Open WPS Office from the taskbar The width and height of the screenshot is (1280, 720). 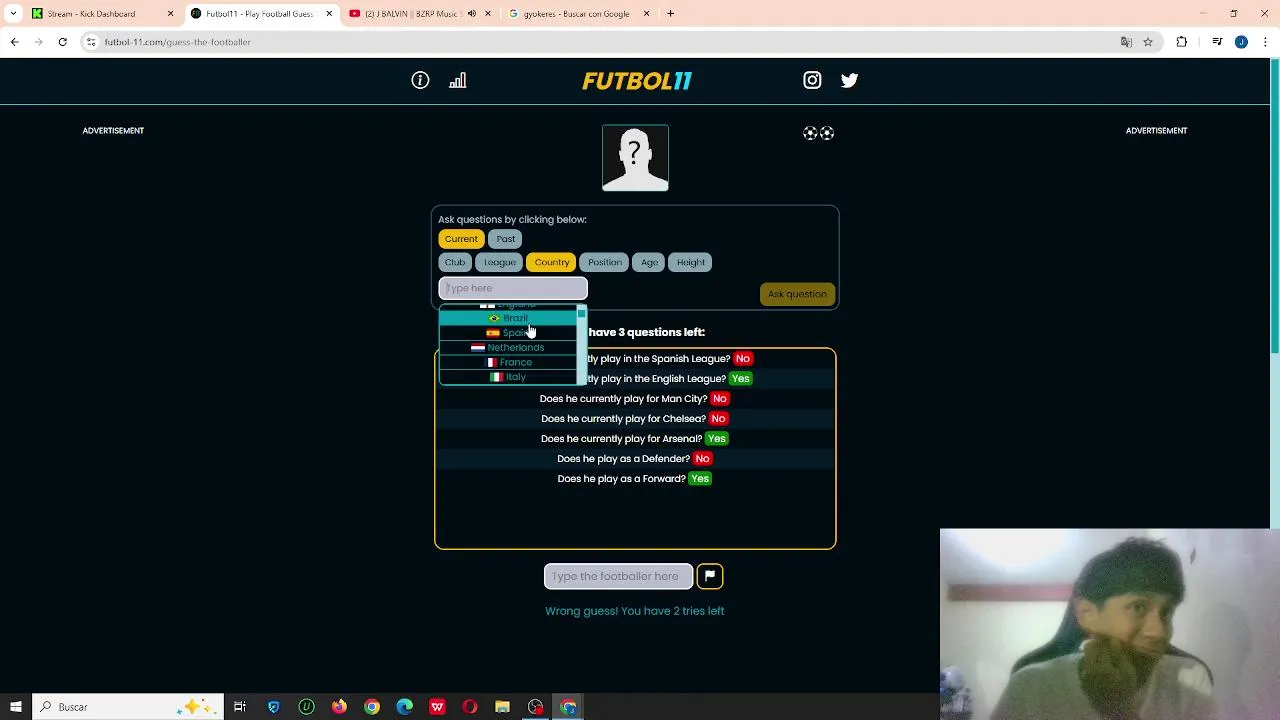pos(437,707)
